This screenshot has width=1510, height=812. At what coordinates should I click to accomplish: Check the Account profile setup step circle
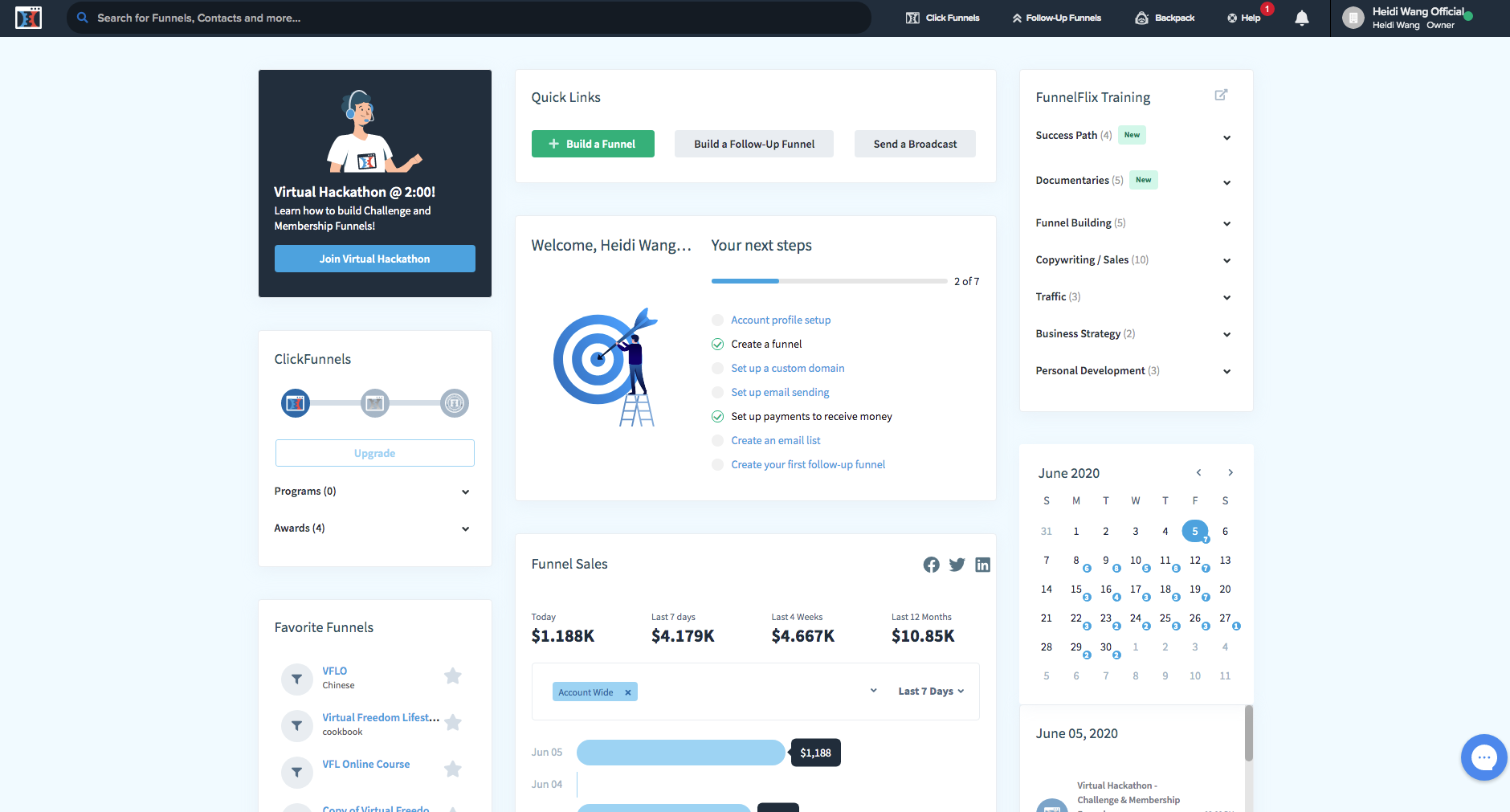coord(718,320)
